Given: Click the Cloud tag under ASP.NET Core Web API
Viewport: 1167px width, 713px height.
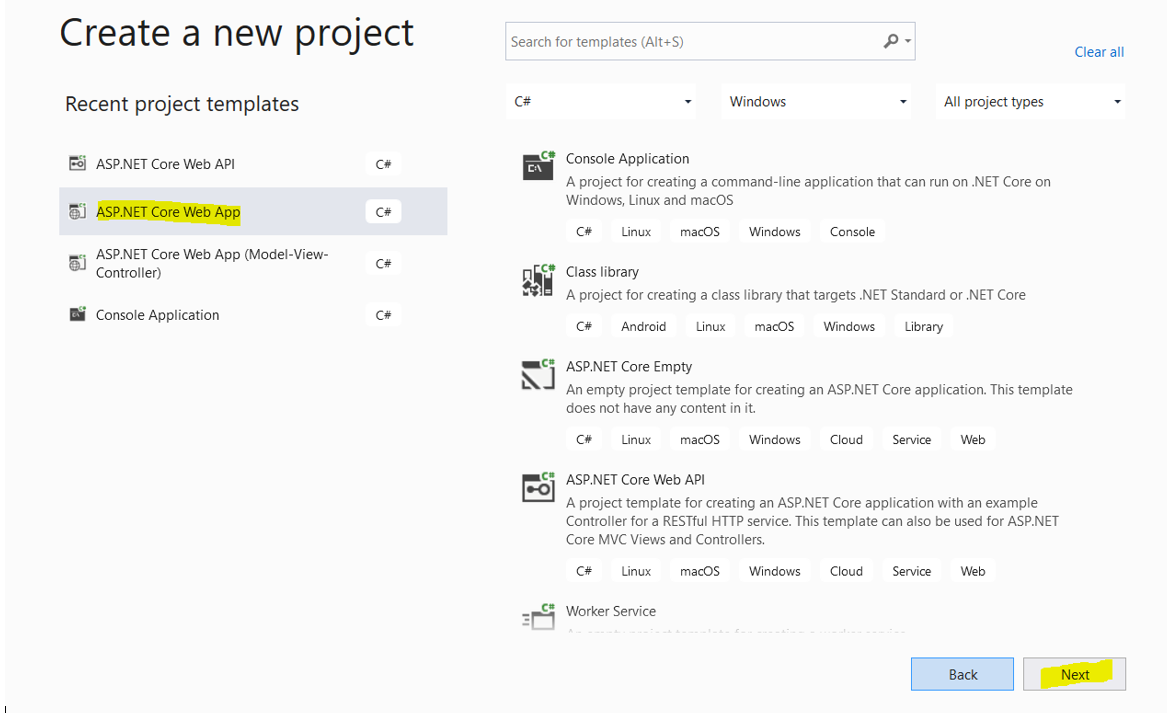Looking at the screenshot, I should (x=846, y=571).
